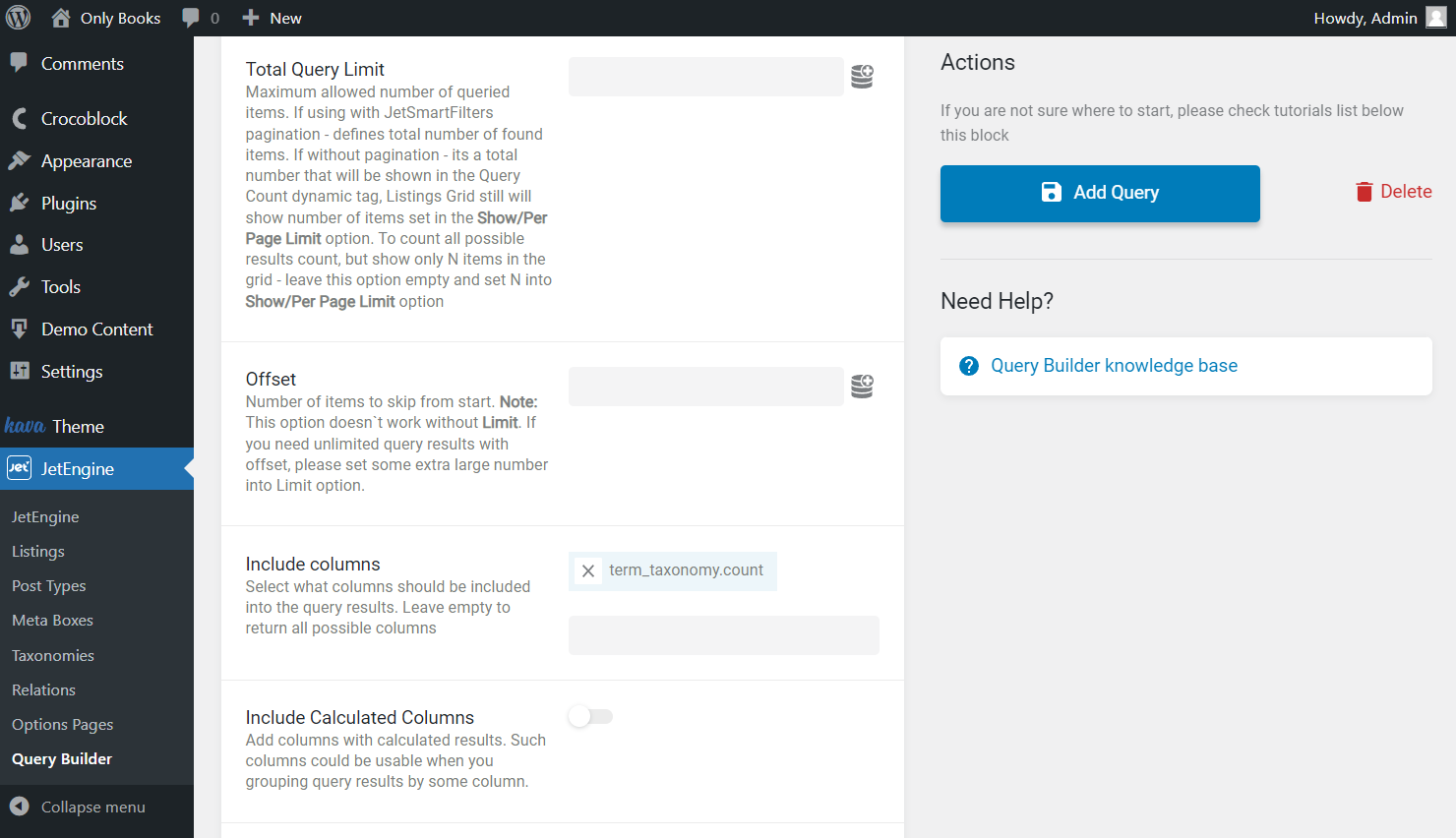Click the Admin avatar thumbnail
This screenshot has width=1456, height=838.
[1436, 18]
